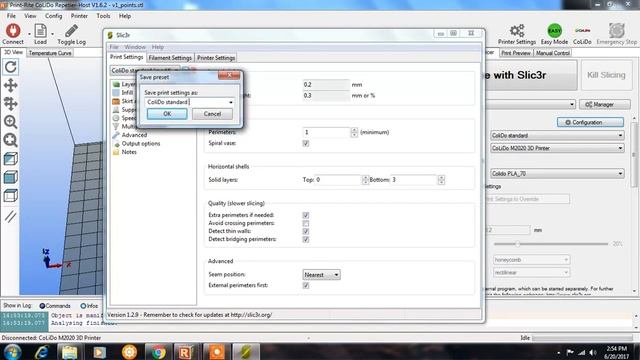Screen dimensions: 640x360
Task: Open CoLiDo standard print settings dropdown
Action: coord(557,135)
